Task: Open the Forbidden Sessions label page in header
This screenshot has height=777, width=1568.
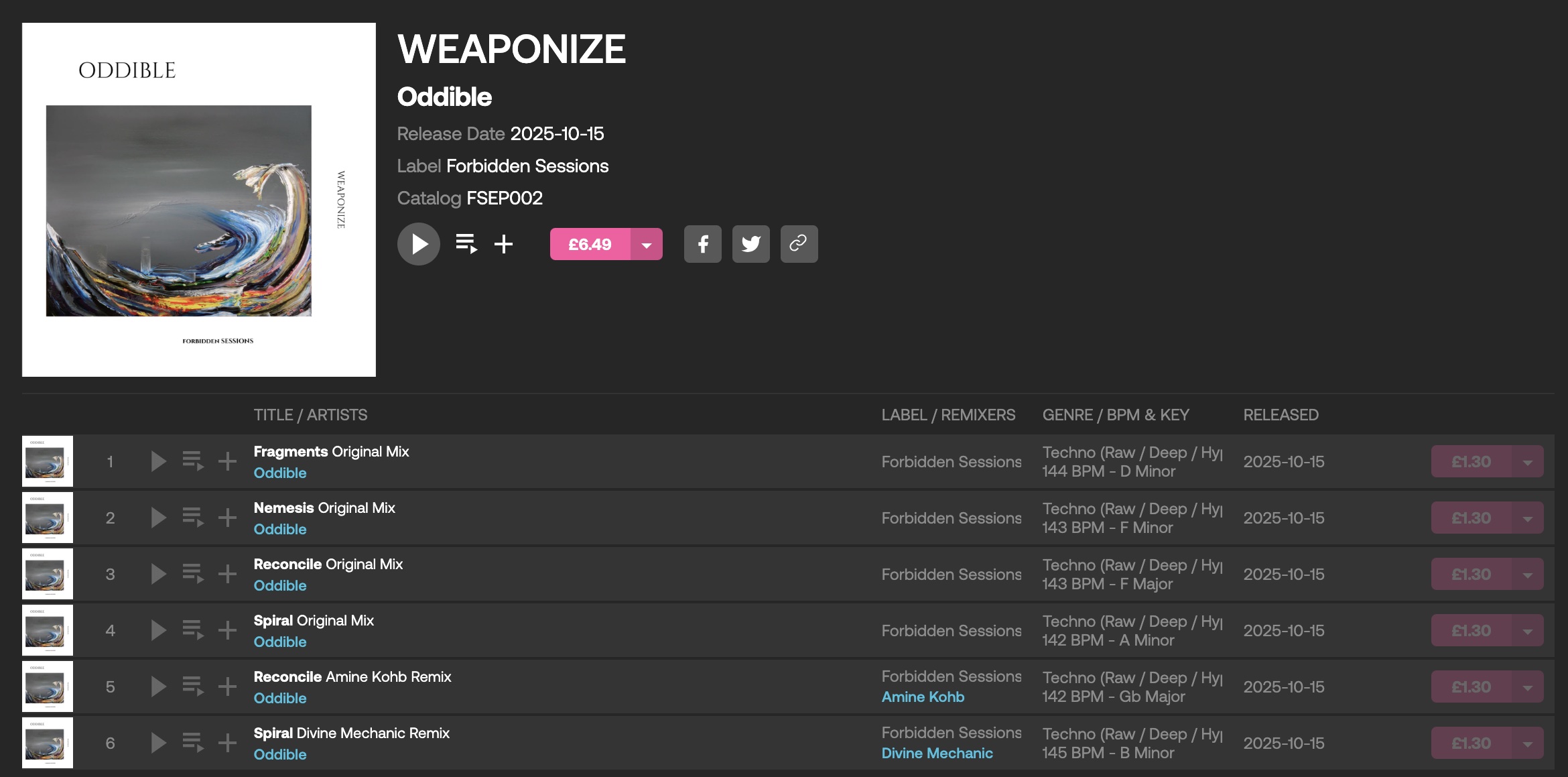Action: [527, 166]
